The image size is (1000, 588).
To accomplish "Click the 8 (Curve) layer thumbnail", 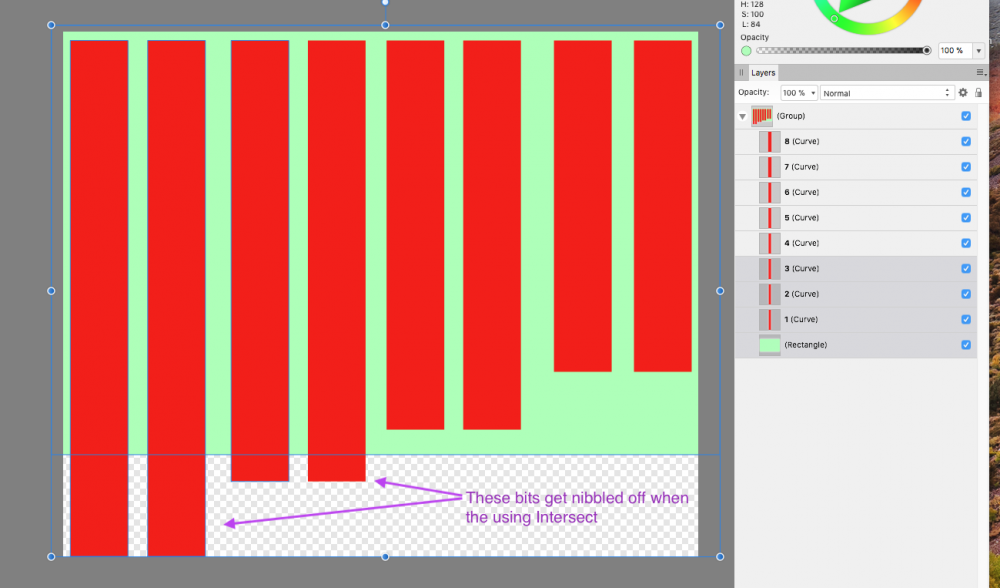I will (x=770, y=142).
